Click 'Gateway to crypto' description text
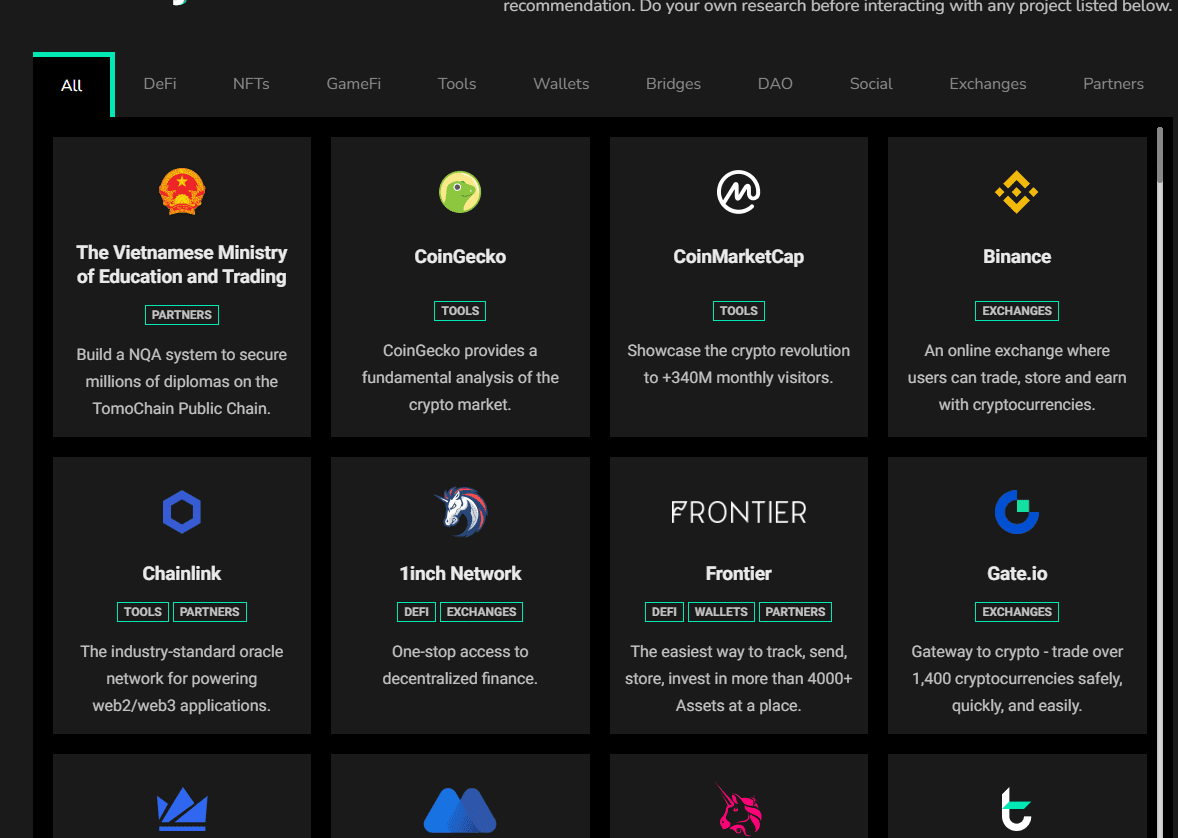 [1016, 679]
